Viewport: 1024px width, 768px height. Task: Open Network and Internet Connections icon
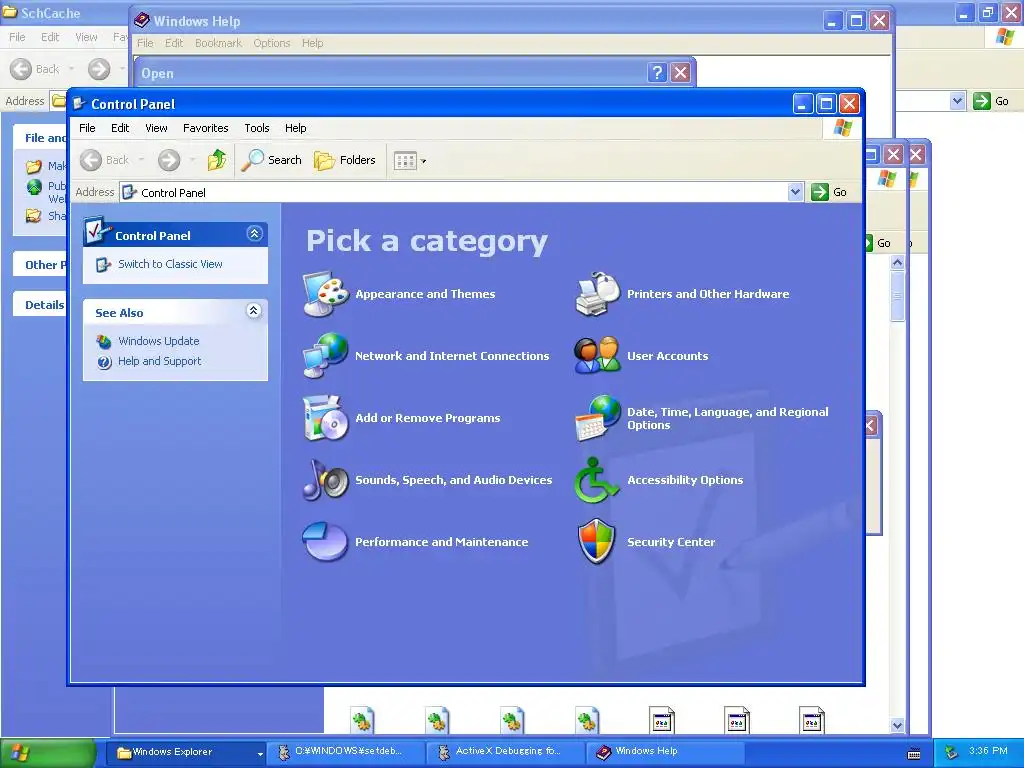(x=325, y=356)
